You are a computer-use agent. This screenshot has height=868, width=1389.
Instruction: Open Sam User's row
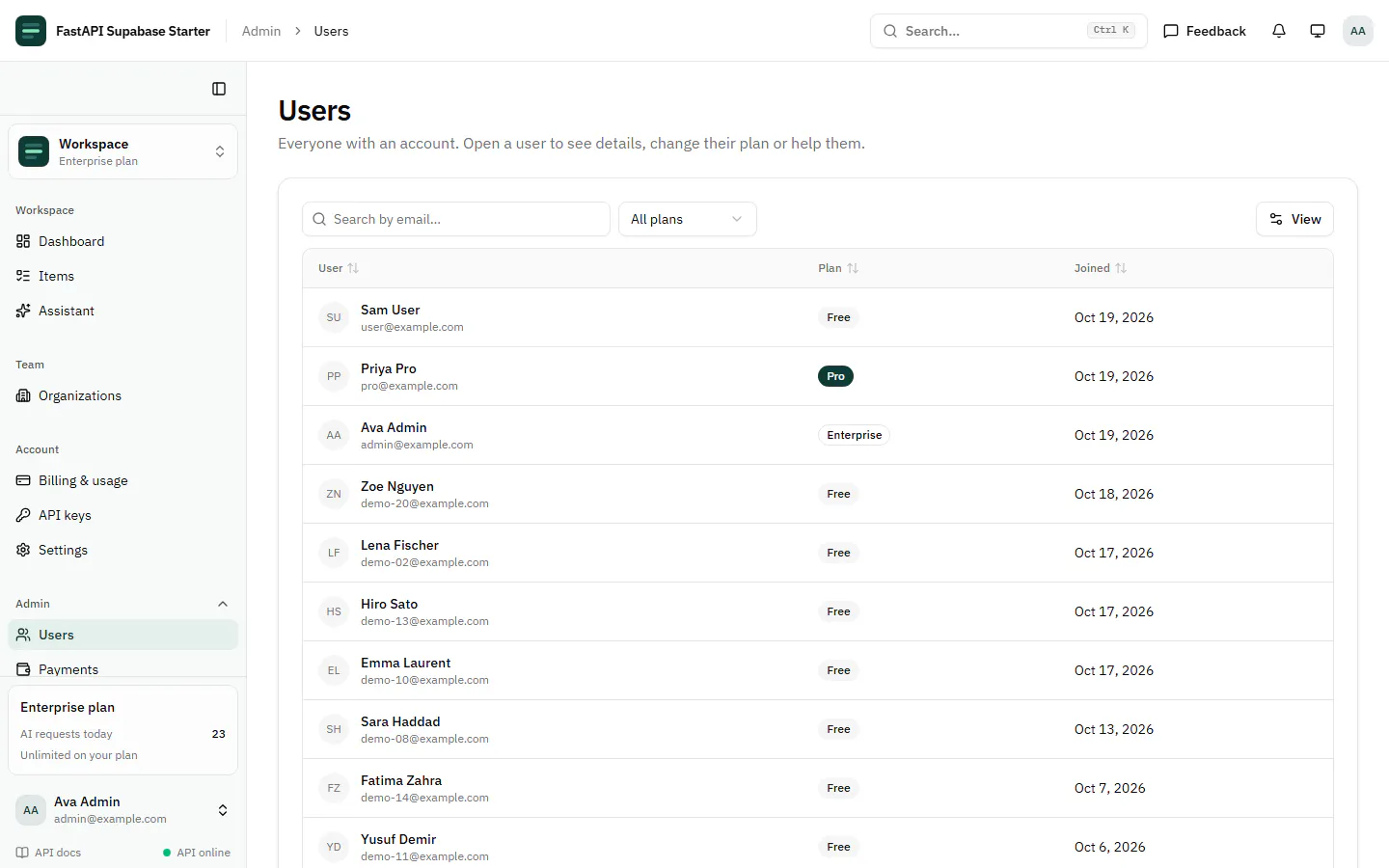click(x=818, y=317)
